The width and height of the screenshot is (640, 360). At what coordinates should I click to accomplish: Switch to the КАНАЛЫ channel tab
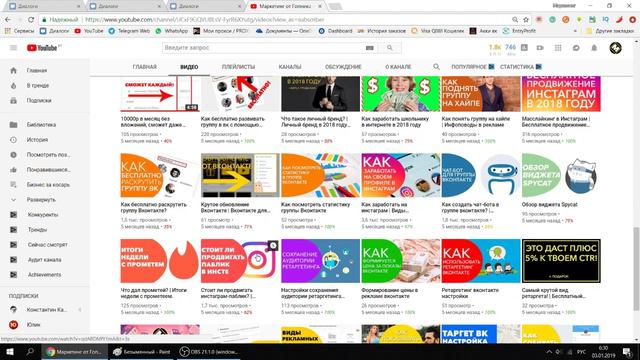coord(290,67)
